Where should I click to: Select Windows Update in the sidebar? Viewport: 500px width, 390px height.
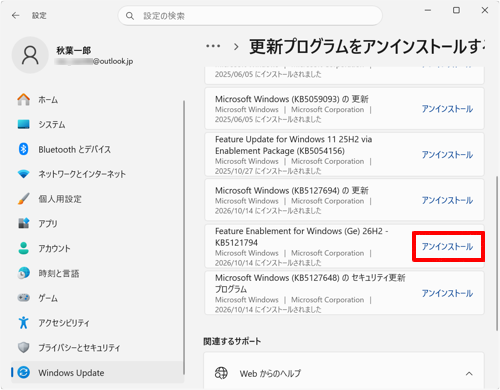coord(97,372)
